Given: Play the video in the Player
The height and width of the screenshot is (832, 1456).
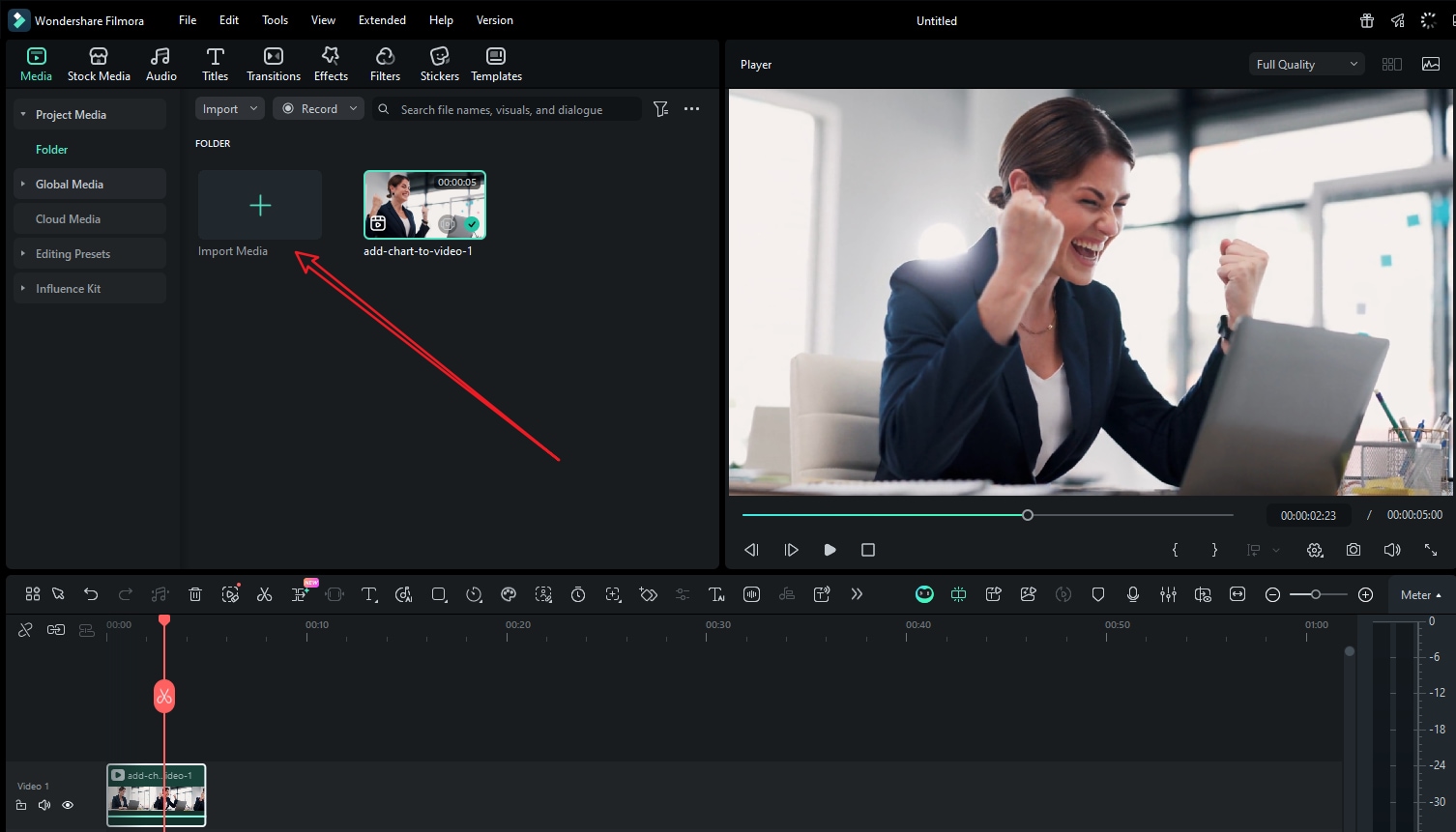Looking at the screenshot, I should point(830,550).
